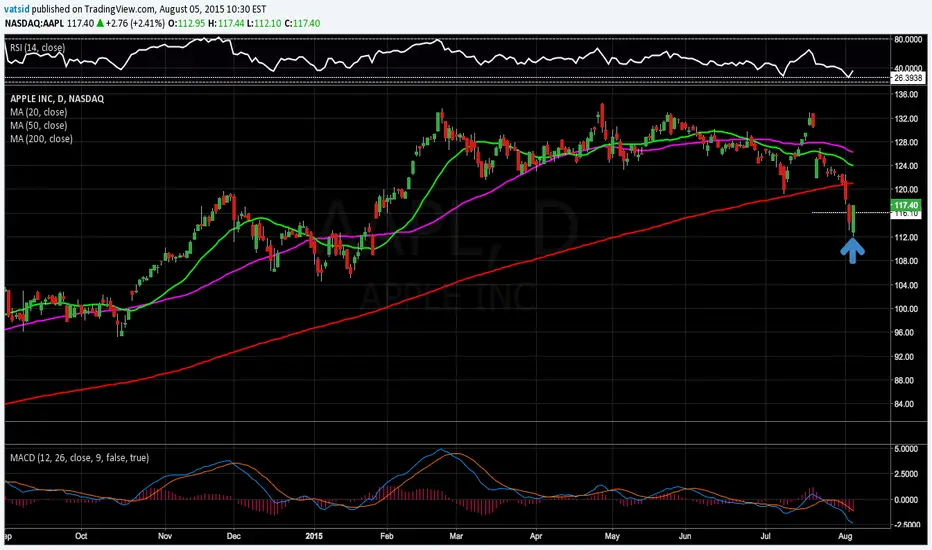Select the NASDAQ:AAPL ticker symbol
The width and height of the screenshot is (932, 550).
[35, 24]
